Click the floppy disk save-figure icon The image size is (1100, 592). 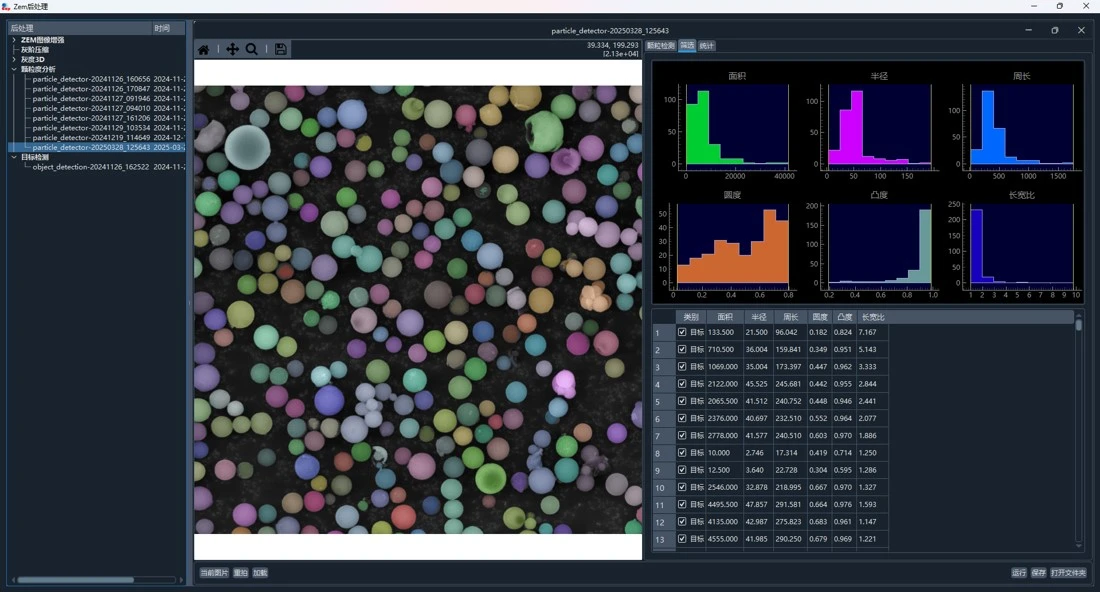[281, 50]
